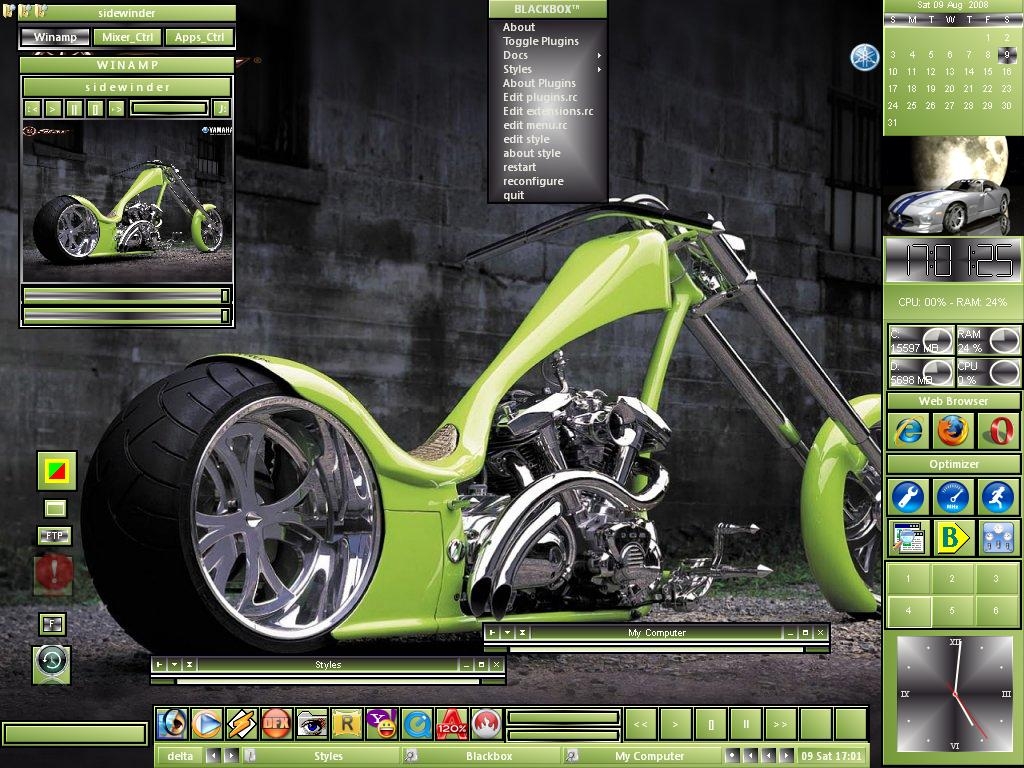
Task: Click date 15 in the calendar
Action: [987, 71]
